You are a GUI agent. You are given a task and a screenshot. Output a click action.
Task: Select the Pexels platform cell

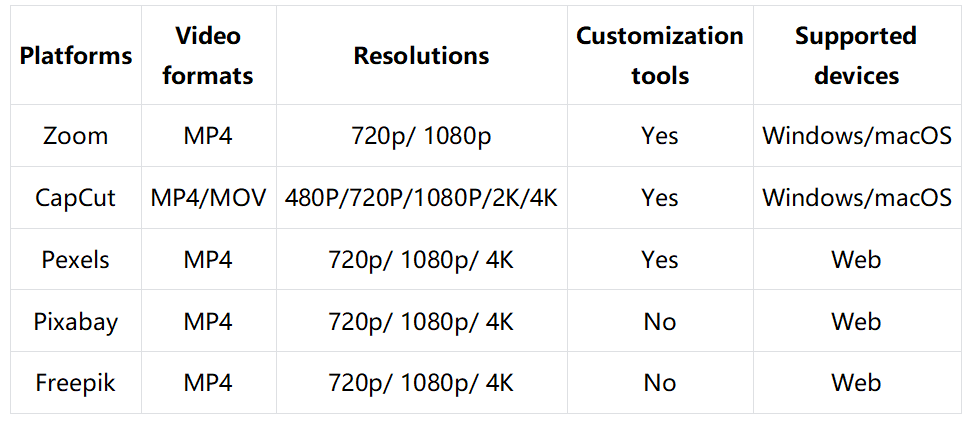click(x=76, y=259)
